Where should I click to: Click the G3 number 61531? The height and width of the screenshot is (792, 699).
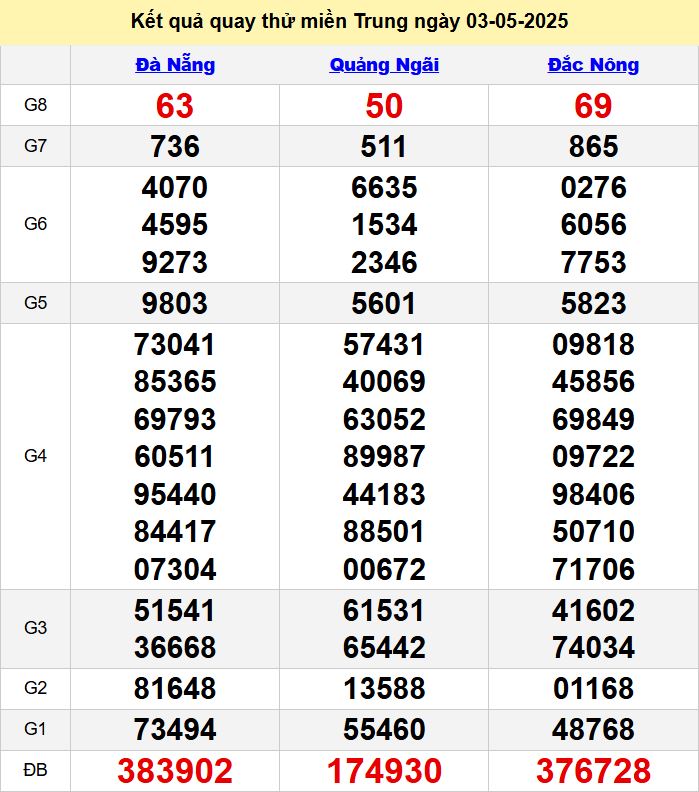pos(384,610)
